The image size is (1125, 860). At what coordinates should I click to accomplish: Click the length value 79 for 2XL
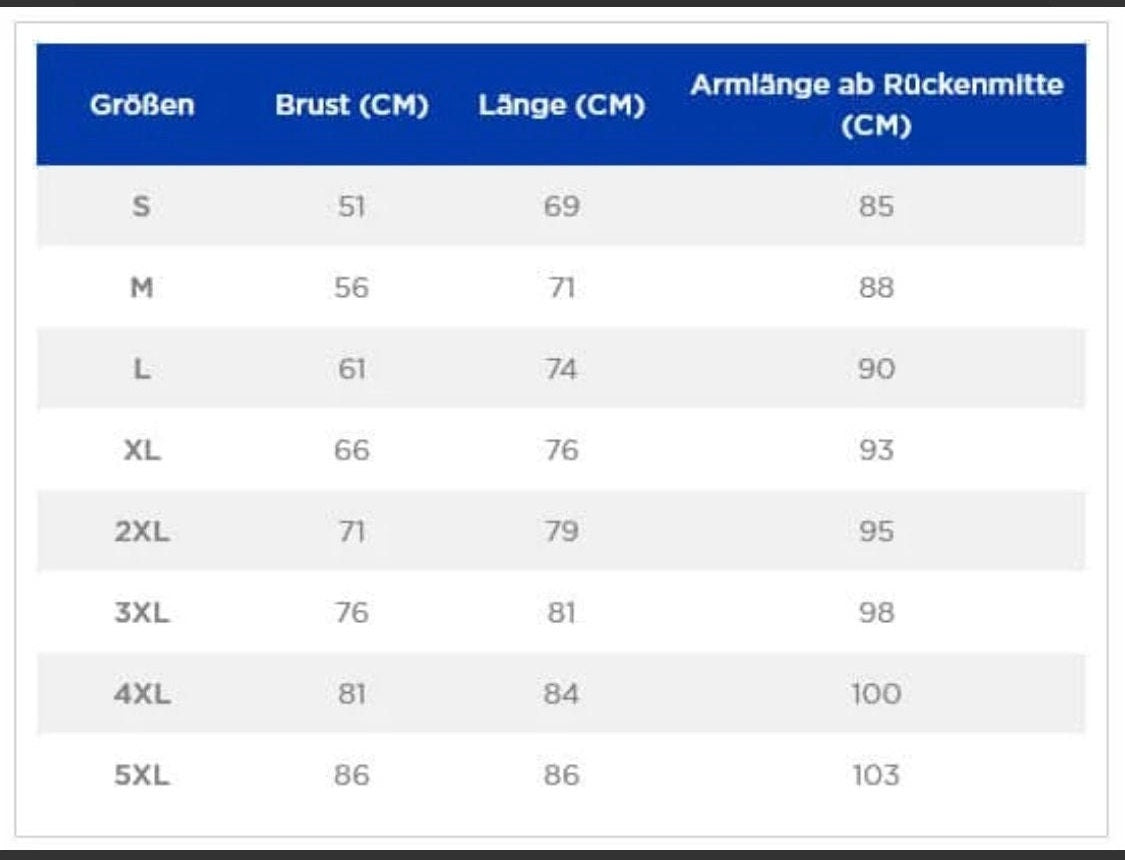[562, 531]
